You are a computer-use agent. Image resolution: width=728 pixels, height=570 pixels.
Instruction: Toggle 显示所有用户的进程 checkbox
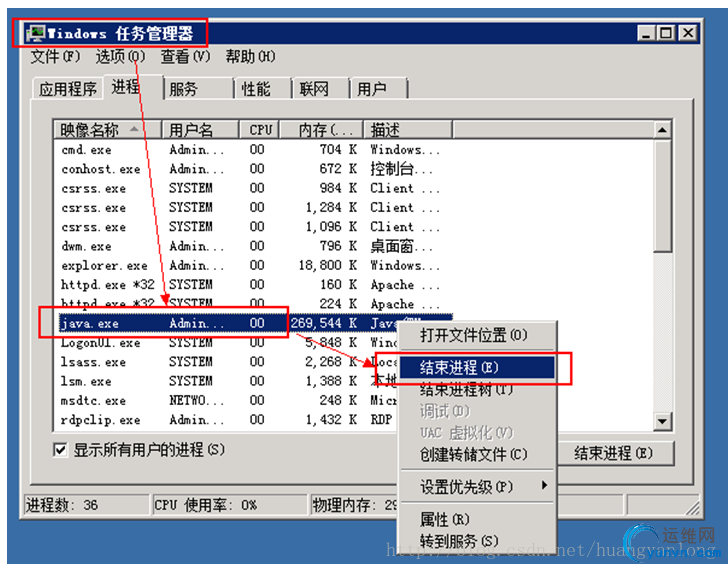[60, 449]
